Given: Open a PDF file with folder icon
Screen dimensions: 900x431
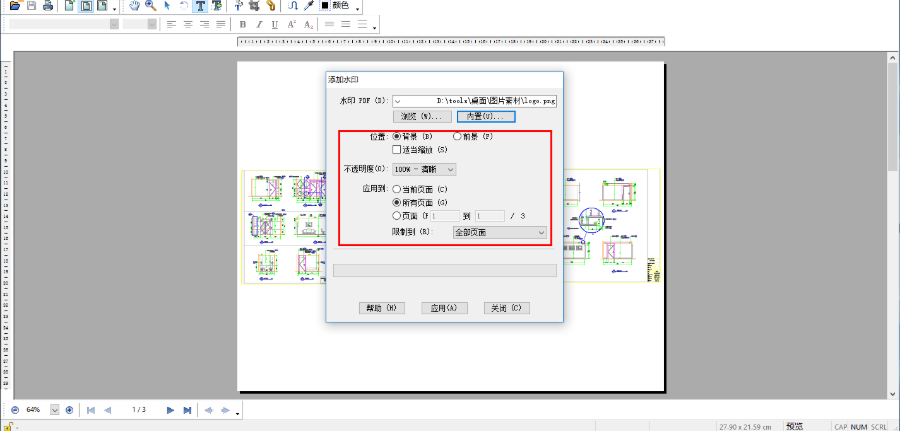Looking at the screenshot, I should tap(14, 6).
